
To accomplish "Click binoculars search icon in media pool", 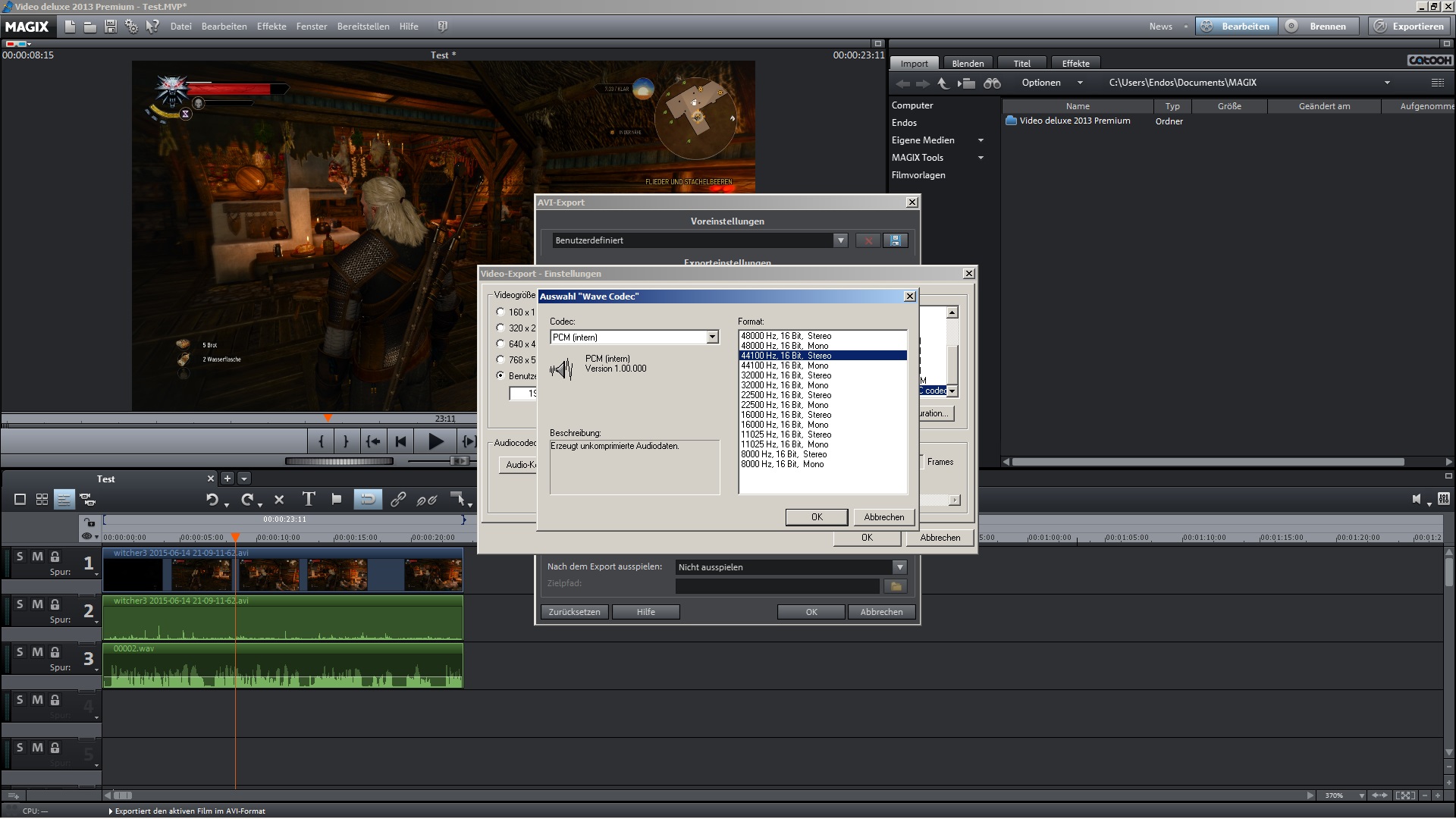I will [992, 83].
